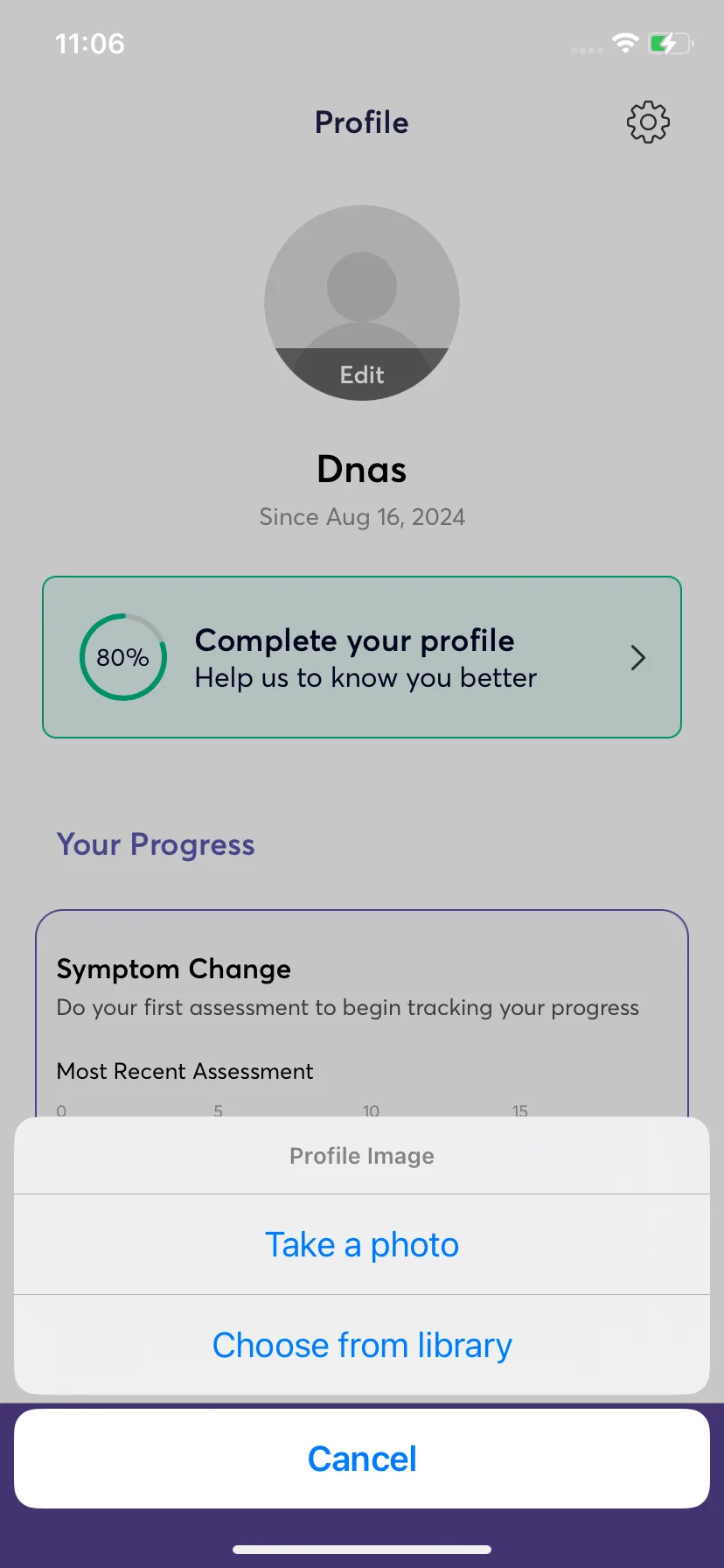Tap the Symptom Change card title
Screen dimensions: 724x1568
[x=174, y=969]
